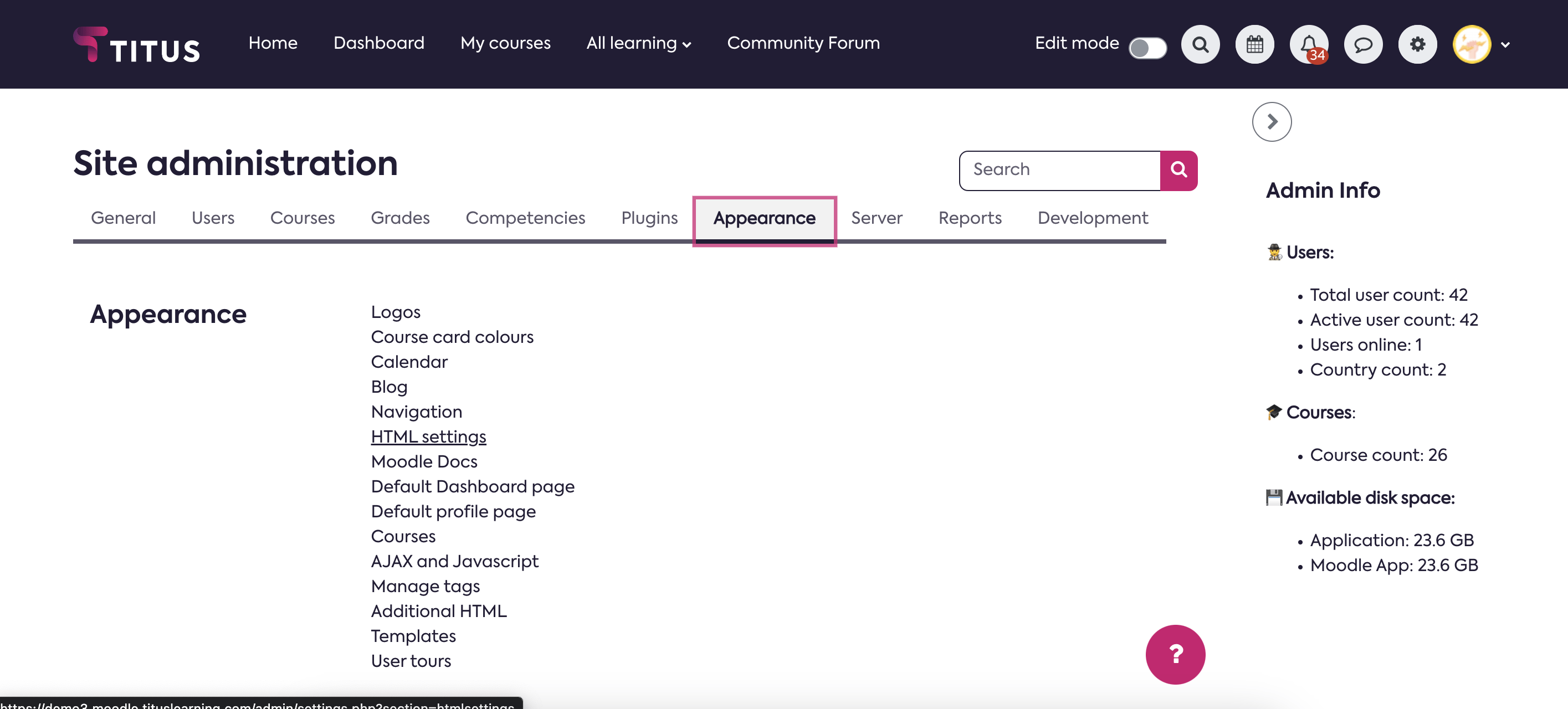
Task: Expand the All learning dropdown
Action: click(x=638, y=43)
